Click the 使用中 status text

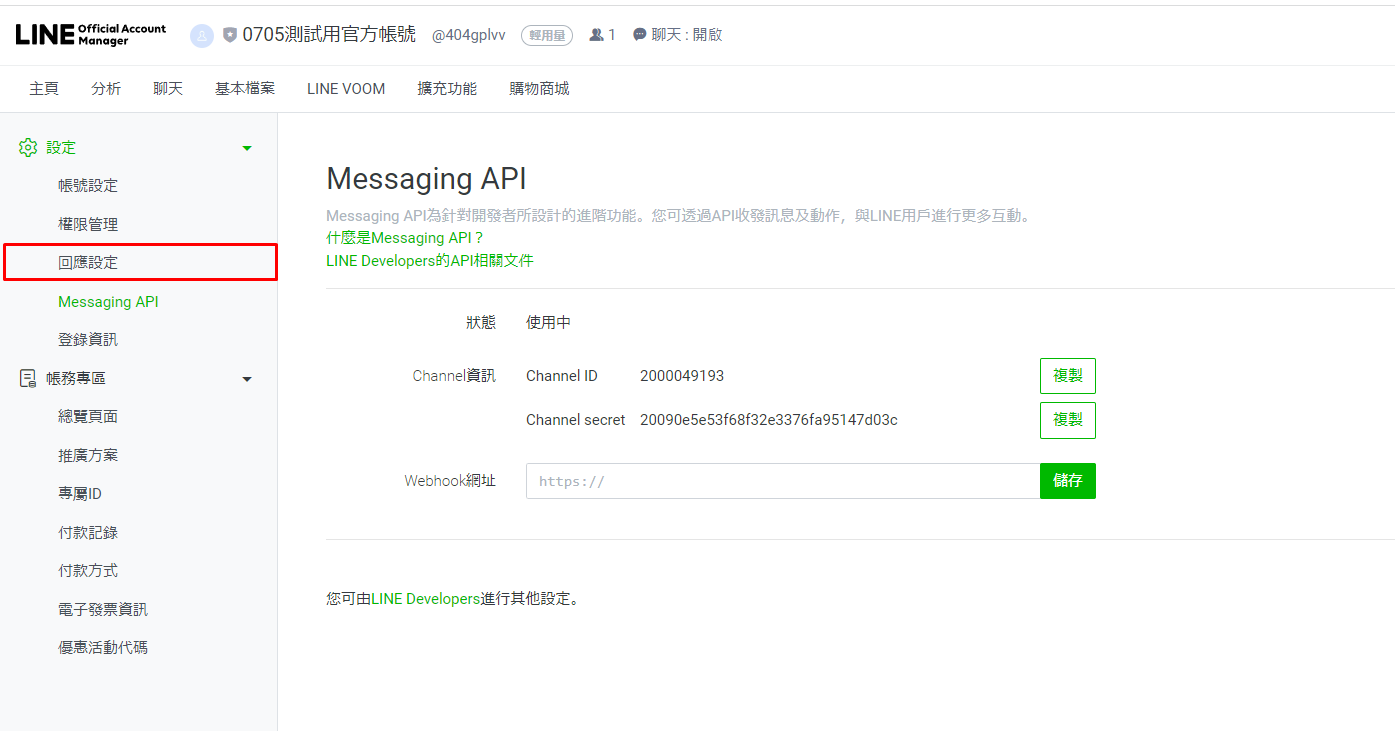[x=549, y=323]
